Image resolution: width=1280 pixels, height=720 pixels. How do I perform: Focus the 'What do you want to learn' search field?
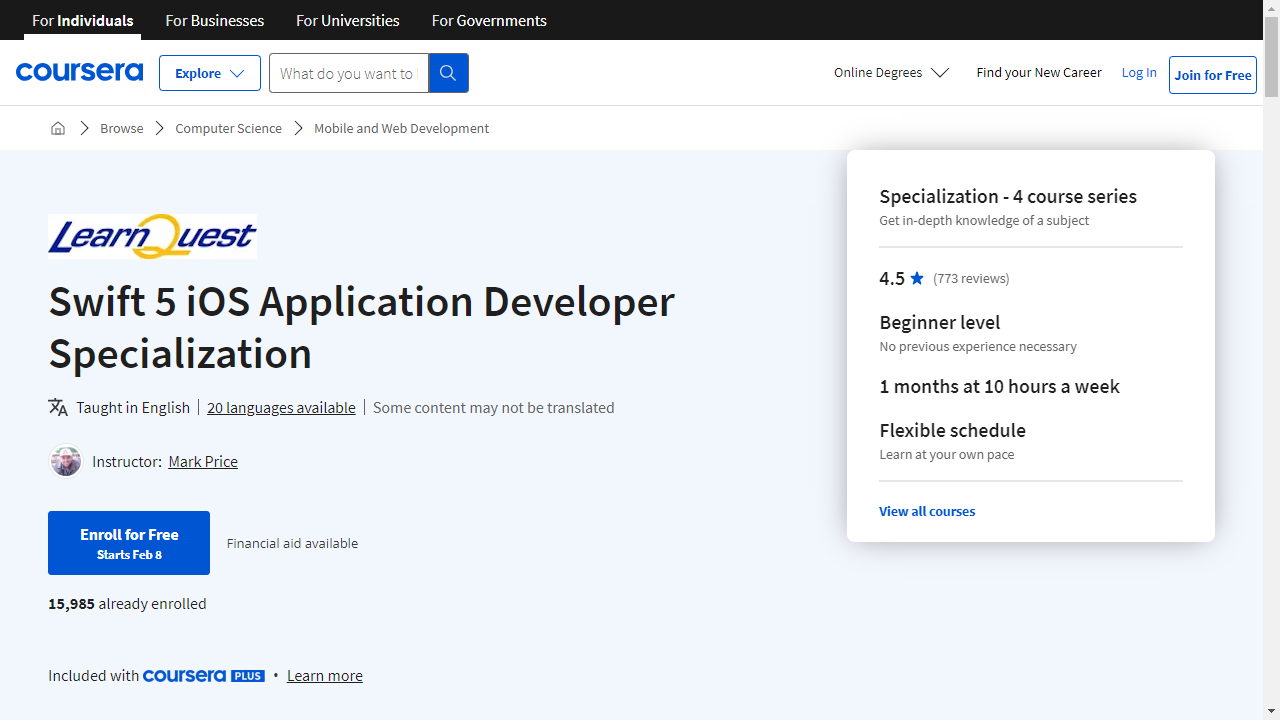point(348,73)
